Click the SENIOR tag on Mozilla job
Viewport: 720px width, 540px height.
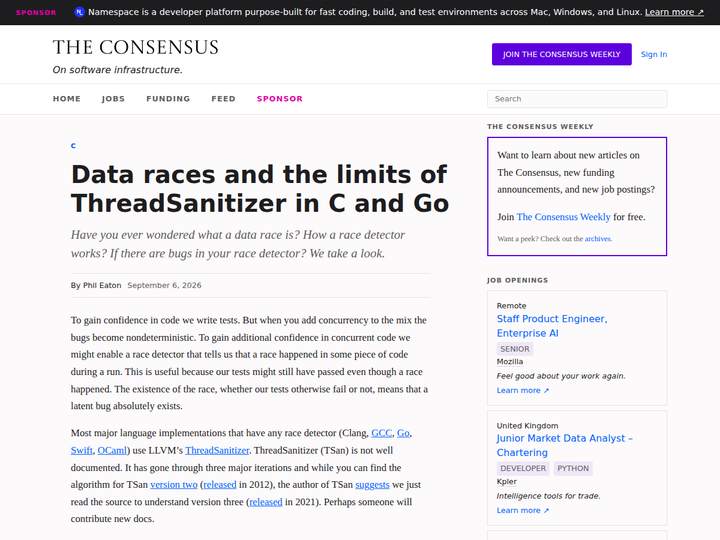[515, 349]
